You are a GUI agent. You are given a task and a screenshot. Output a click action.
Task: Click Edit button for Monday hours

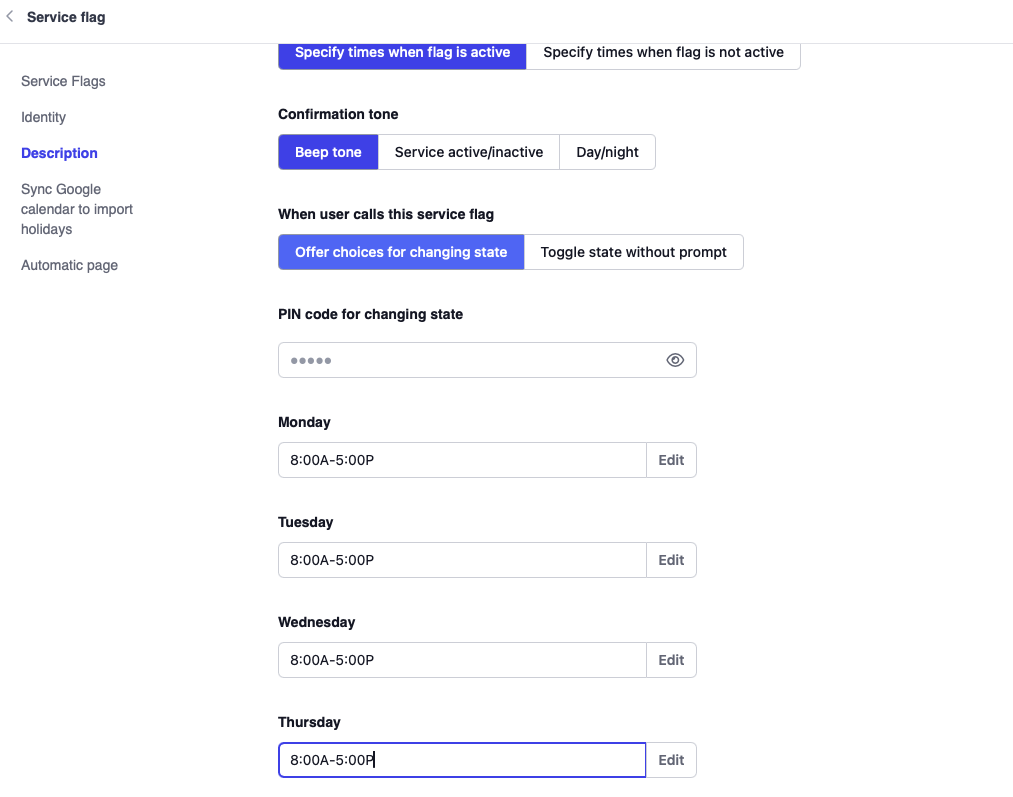point(671,460)
